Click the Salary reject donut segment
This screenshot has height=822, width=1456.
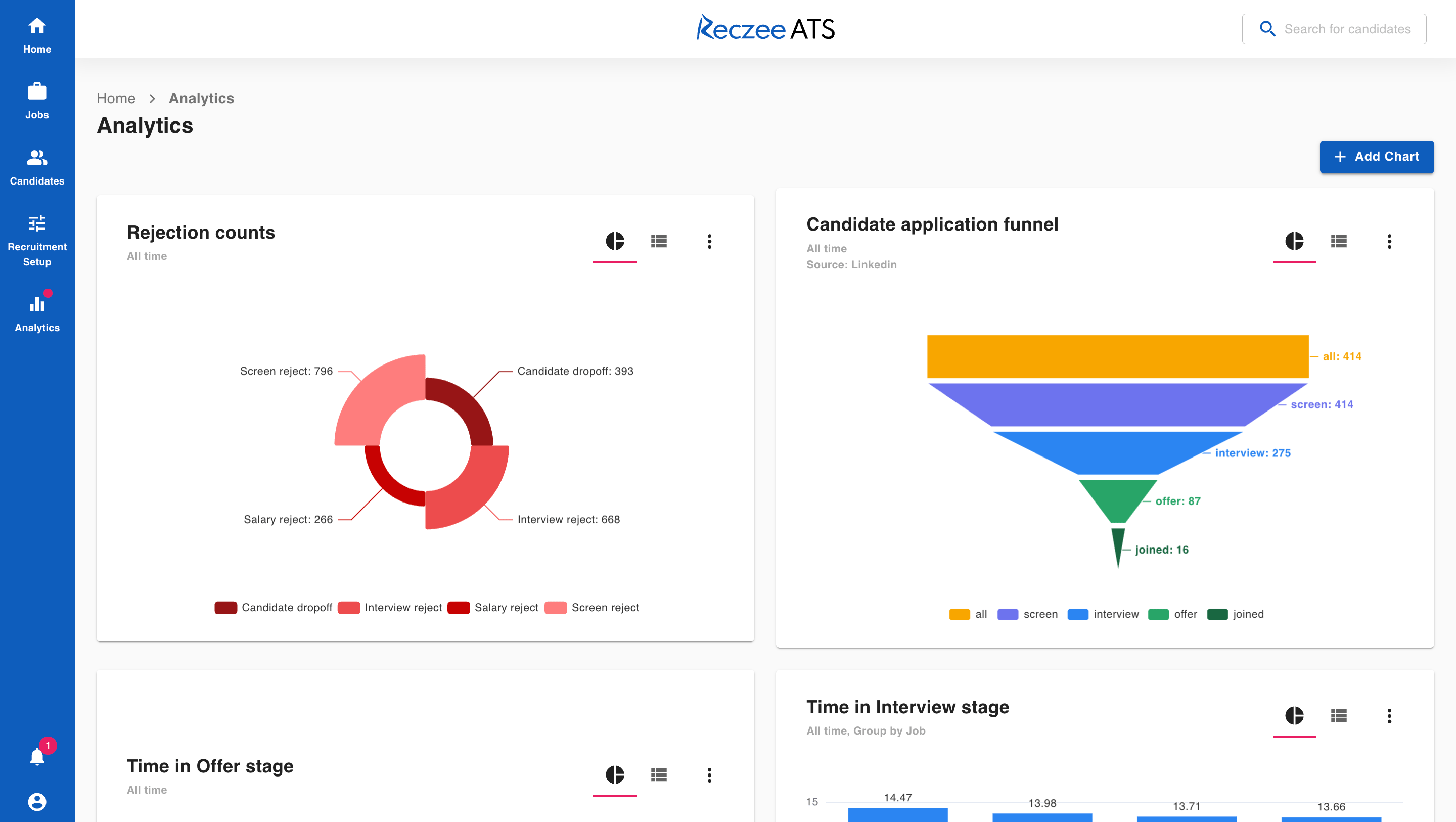[390, 481]
